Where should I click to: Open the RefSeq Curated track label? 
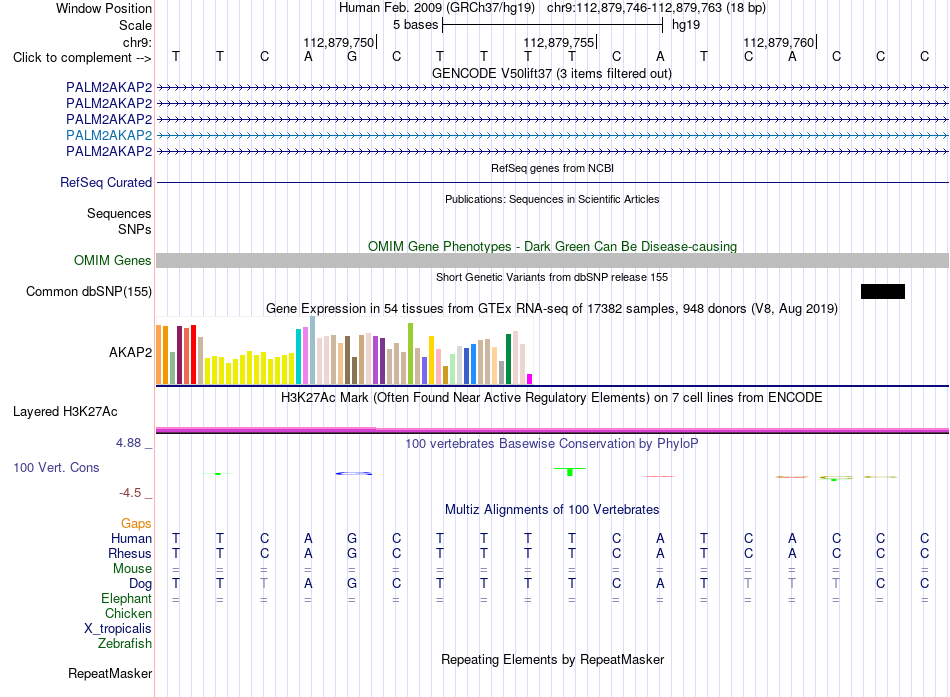point(106,182)
